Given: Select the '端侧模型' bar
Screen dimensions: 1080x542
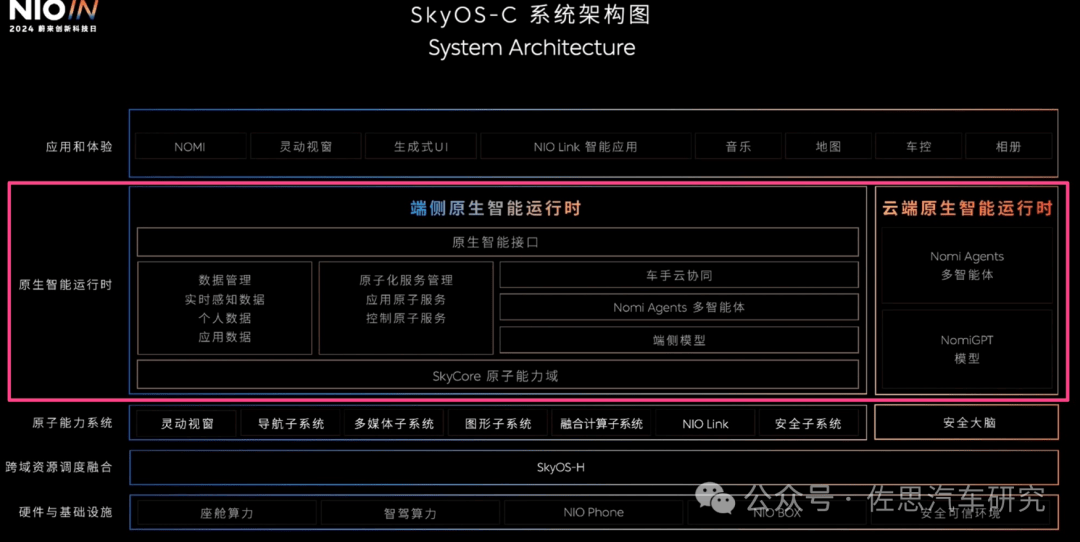Looking at the screenshot, I should 679,340.
